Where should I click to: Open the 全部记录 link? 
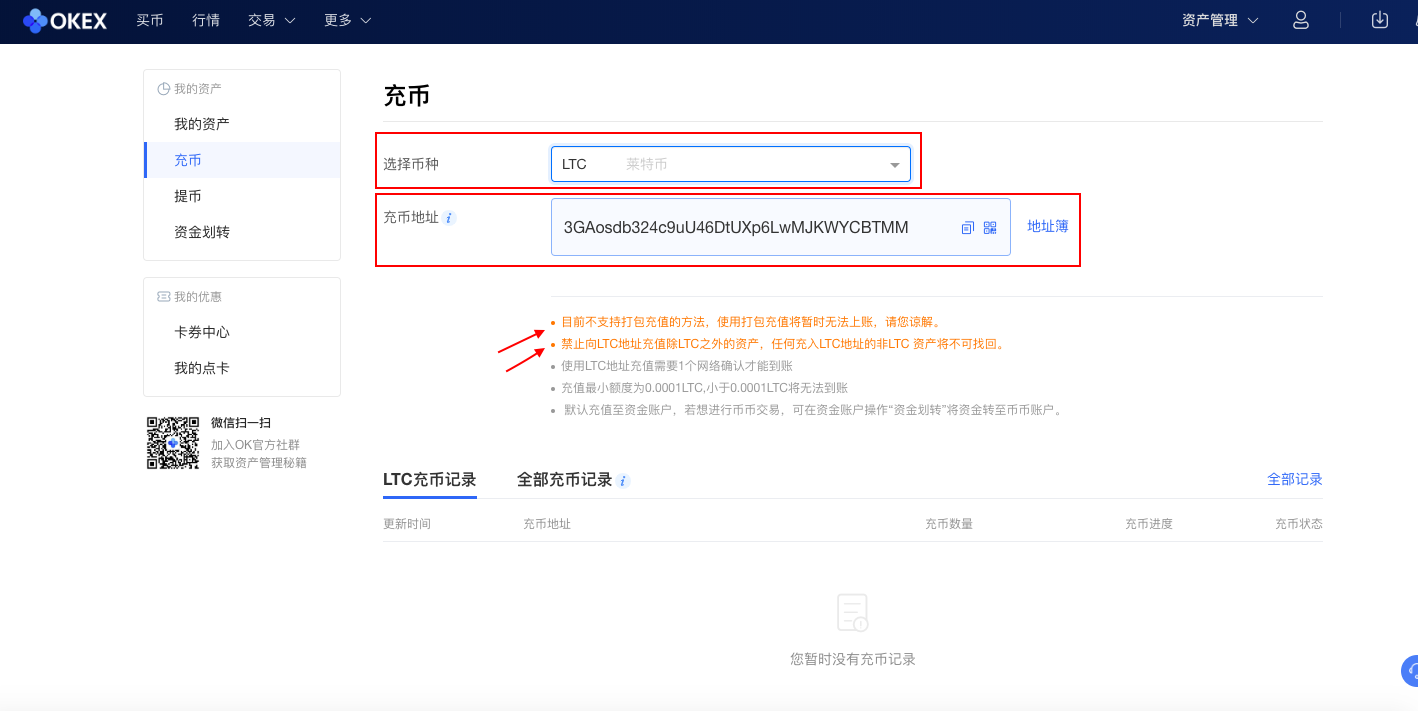click(x=1295, y=479)
